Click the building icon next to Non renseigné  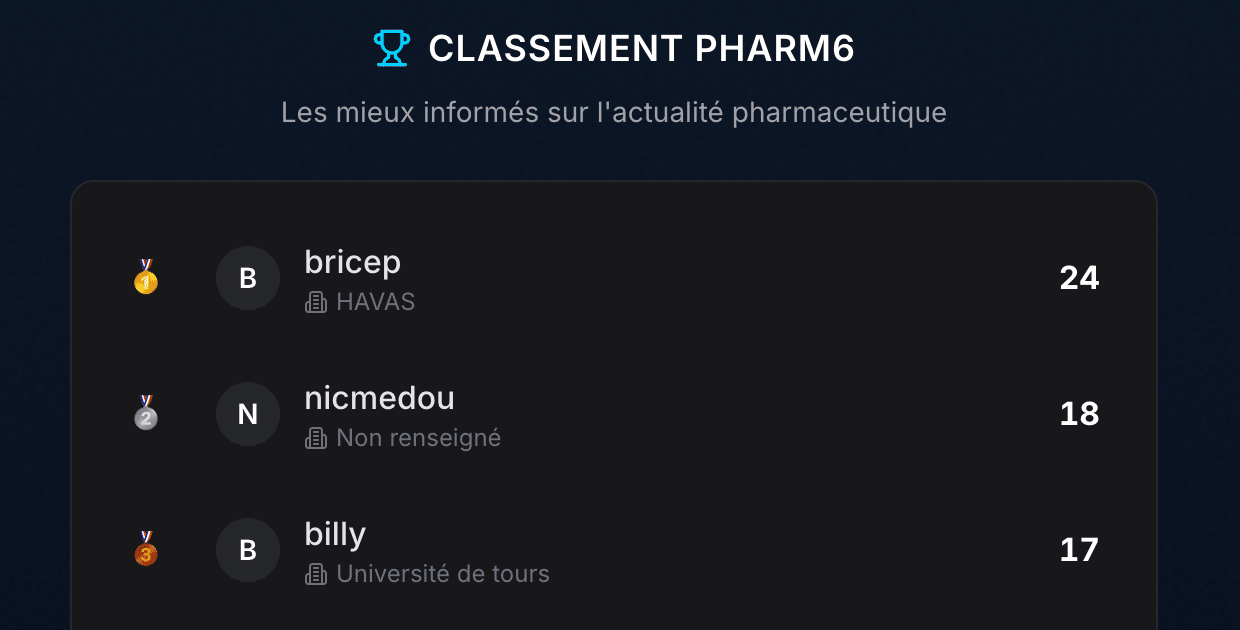[x=316, y=438]
